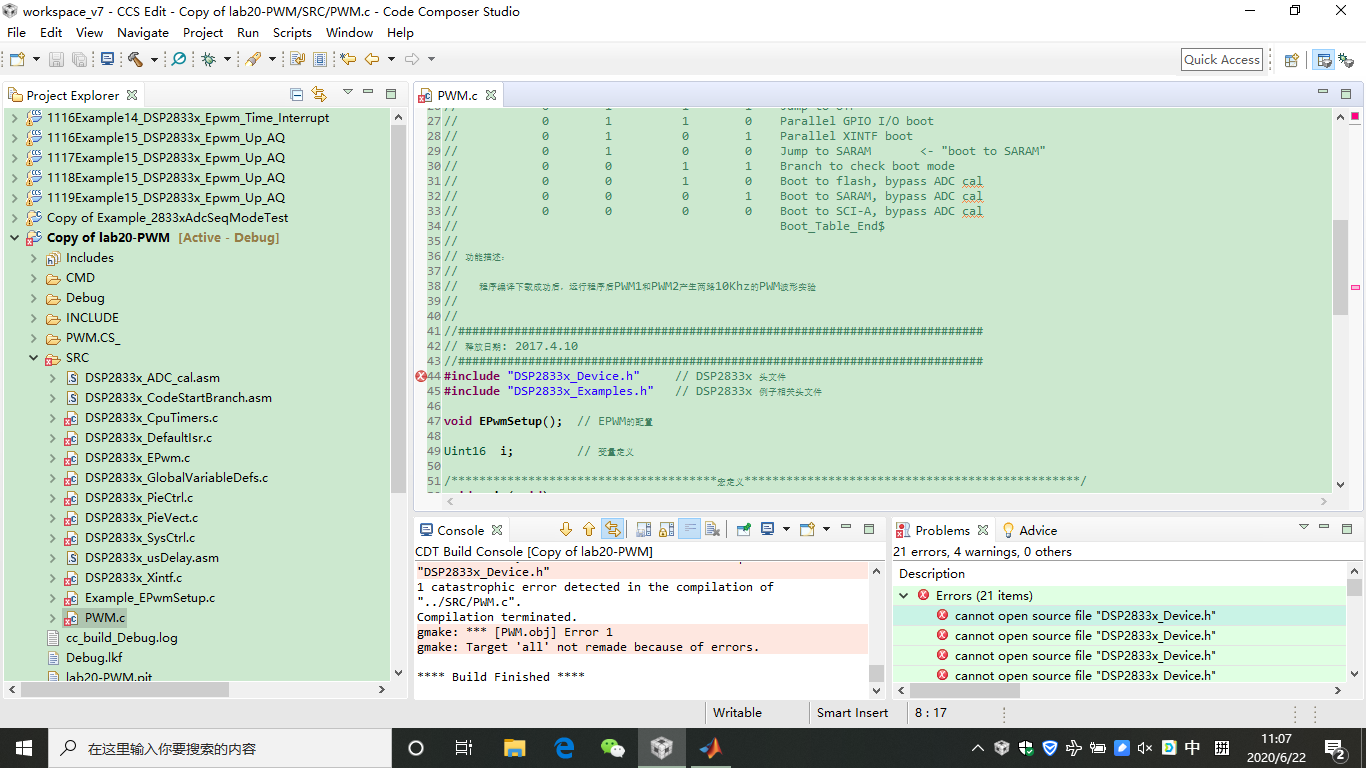The image size is (1366, 768).
Task: Select first 'cannot open source file' error
Action: [1085, 616]
